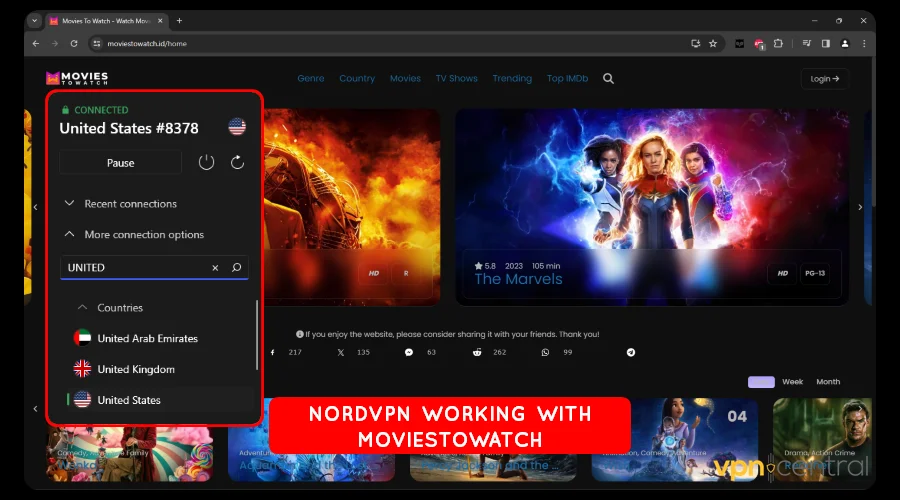
Task: Go to previous featured slide arrow
Action: coord(36,207)
